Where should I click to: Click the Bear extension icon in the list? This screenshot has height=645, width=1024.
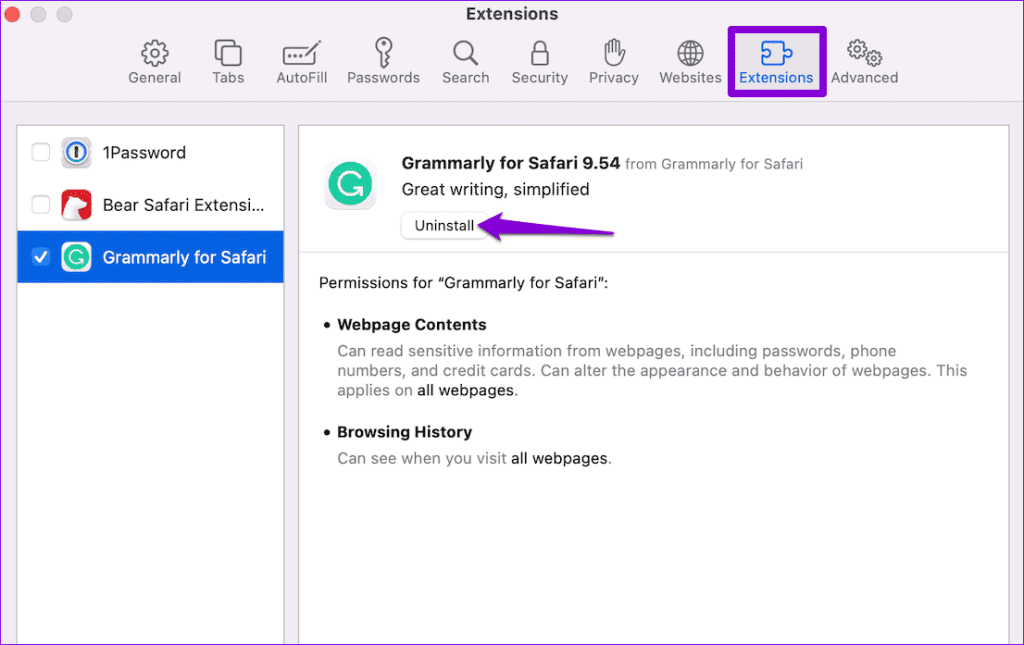click(76, 204)
